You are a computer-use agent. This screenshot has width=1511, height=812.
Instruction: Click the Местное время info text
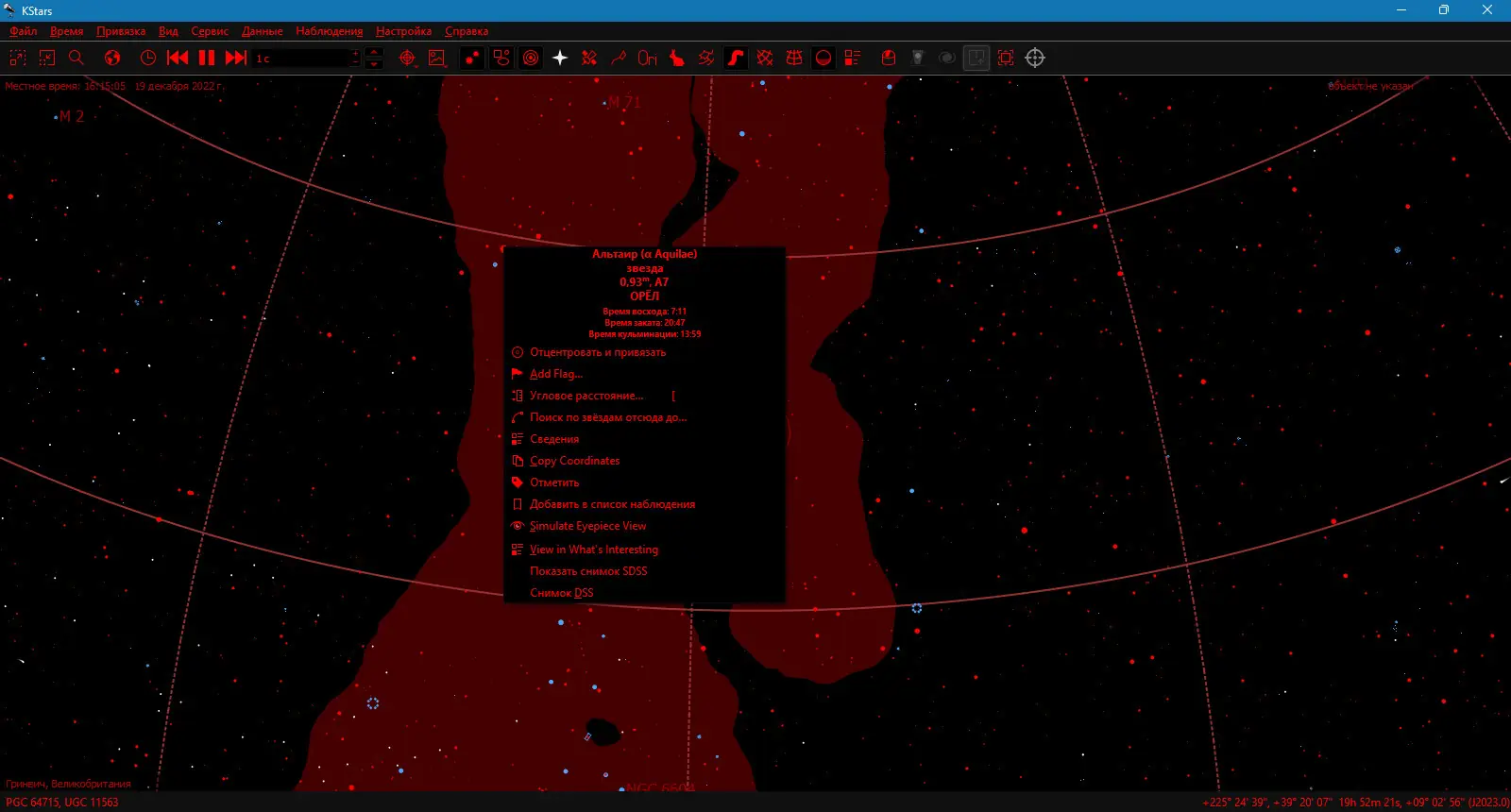click(x=113, y=86)
